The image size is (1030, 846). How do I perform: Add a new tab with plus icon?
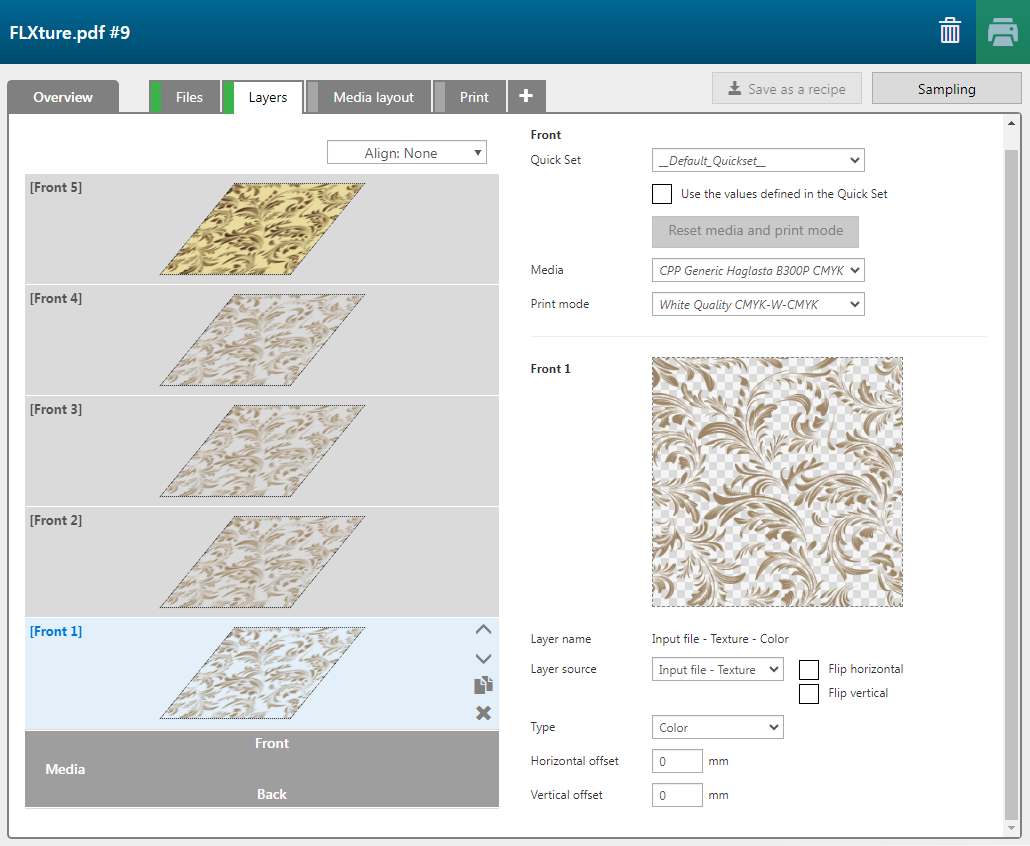pos(526,97)
